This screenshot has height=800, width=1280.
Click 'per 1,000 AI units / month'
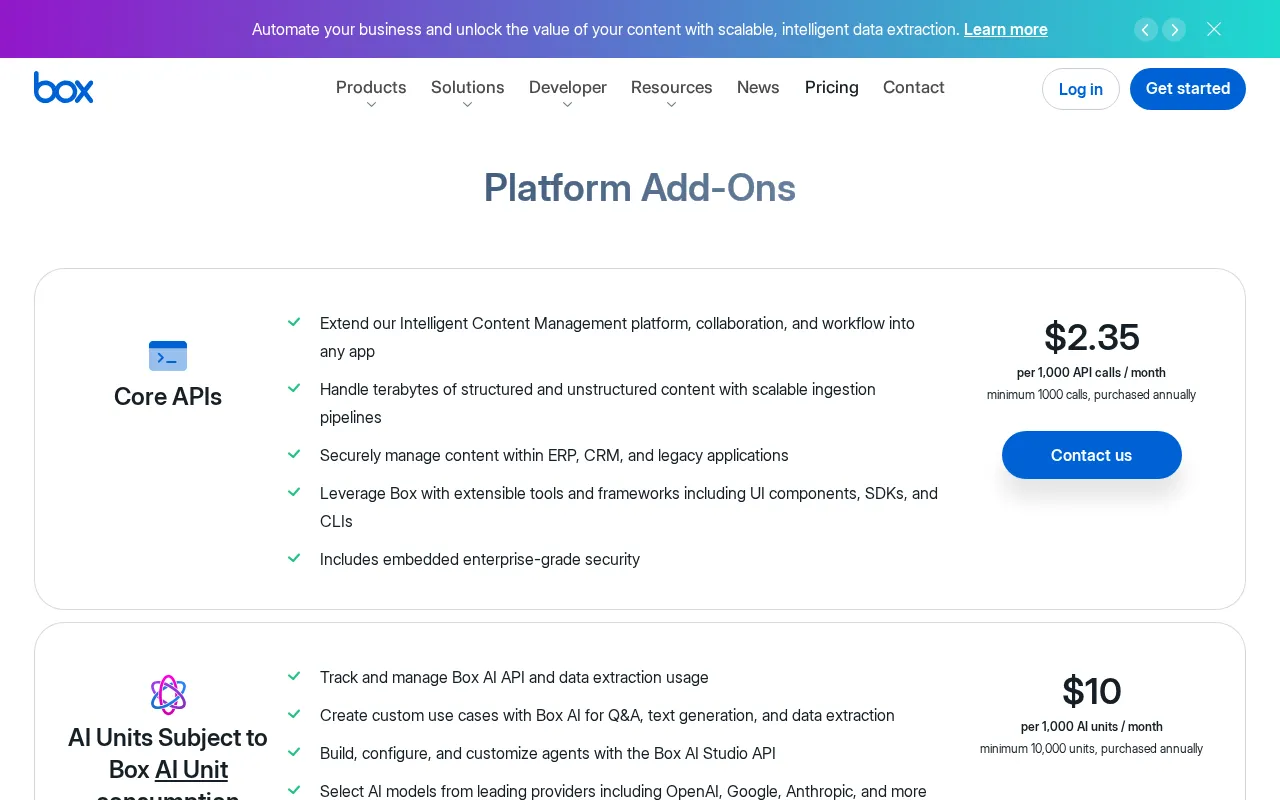click(1092, 727)
